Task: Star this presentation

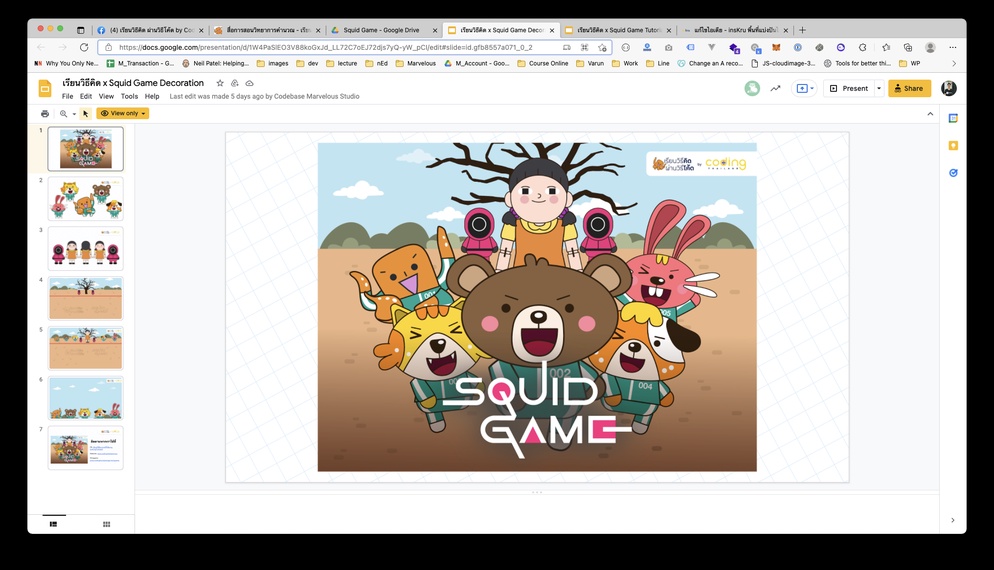Action: [x=220, y=83]
